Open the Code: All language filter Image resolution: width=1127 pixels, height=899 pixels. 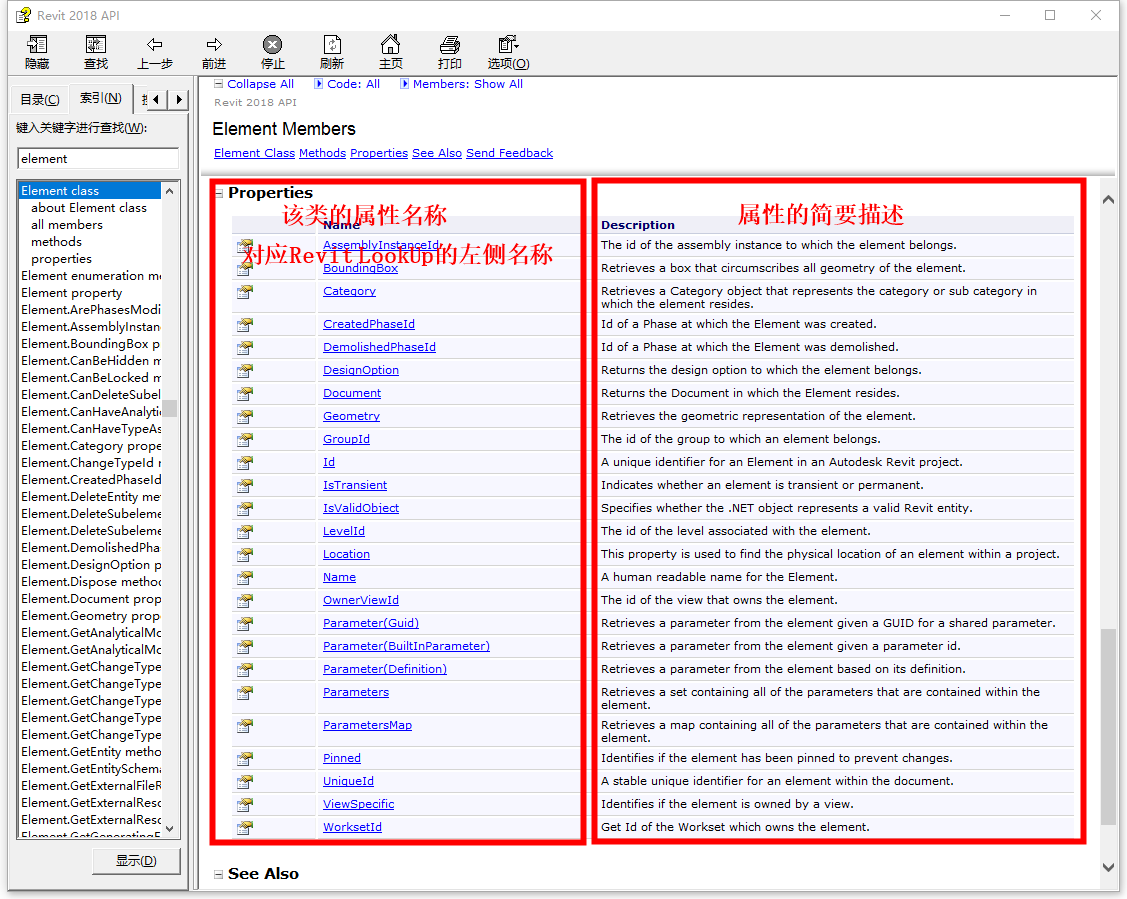coord(347,84)
